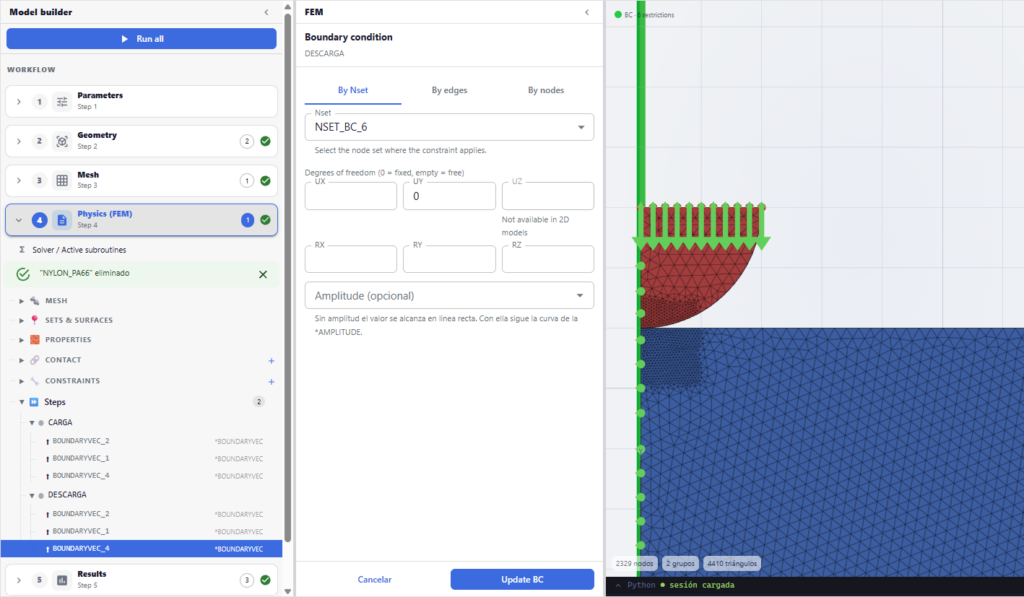Click the RZ degree of freedom field
Viewport: 1024px width, 597px height.
(548, 259)
